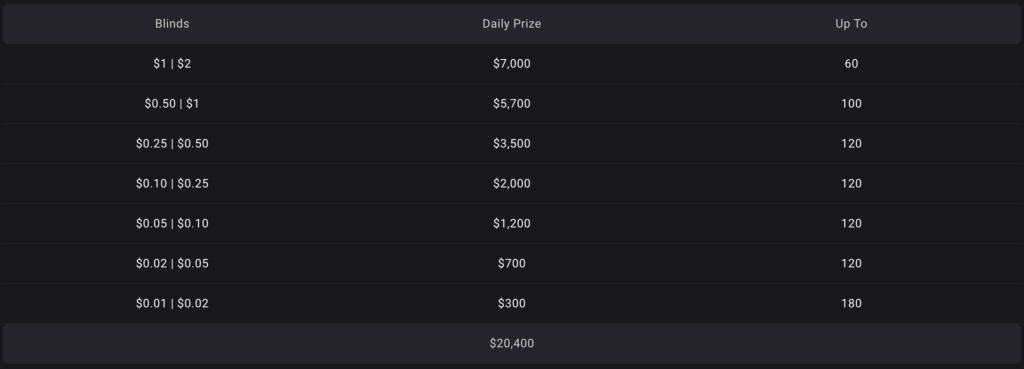Click the $3,500 daily prize value
The width and height of the screenshot is (1024, 369).
[x=511, y=144]
